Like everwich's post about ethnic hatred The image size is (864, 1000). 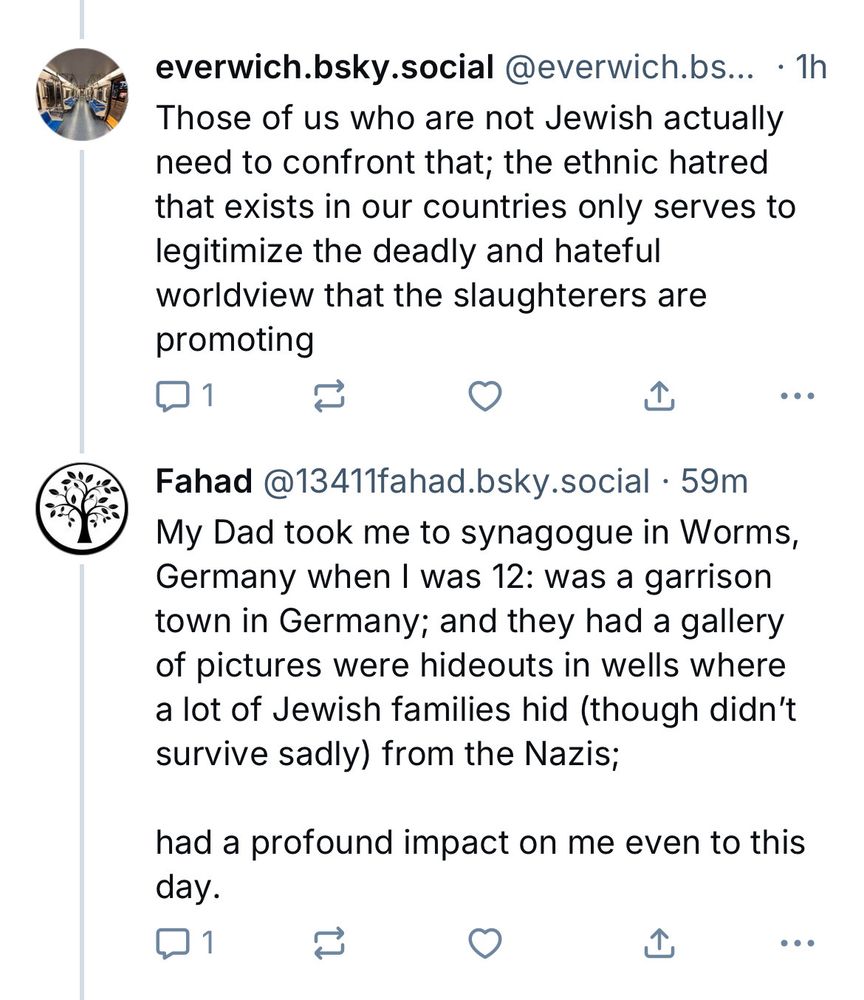(485, 397)
